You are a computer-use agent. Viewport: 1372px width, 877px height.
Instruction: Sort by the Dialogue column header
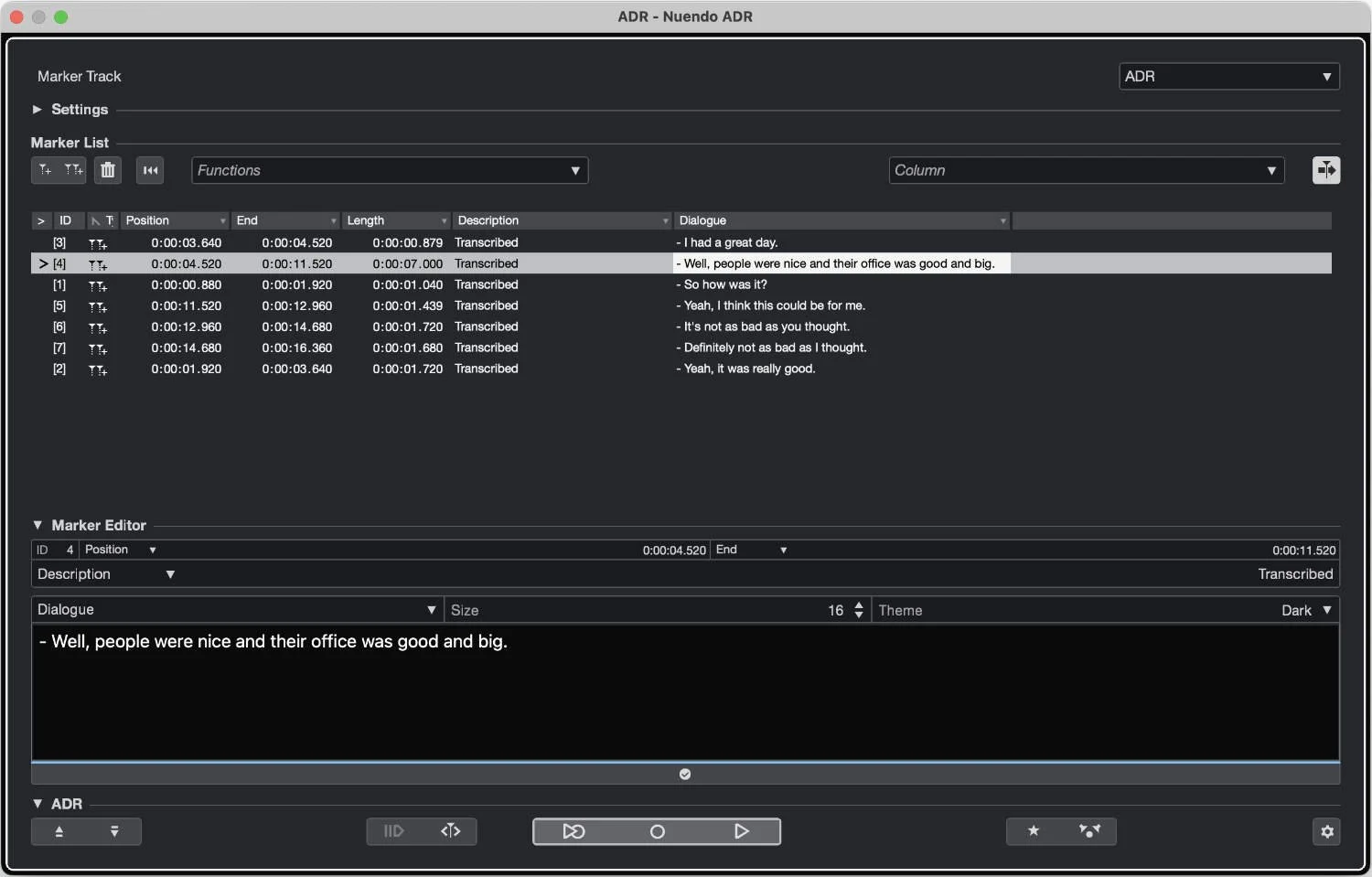[841, 220]
